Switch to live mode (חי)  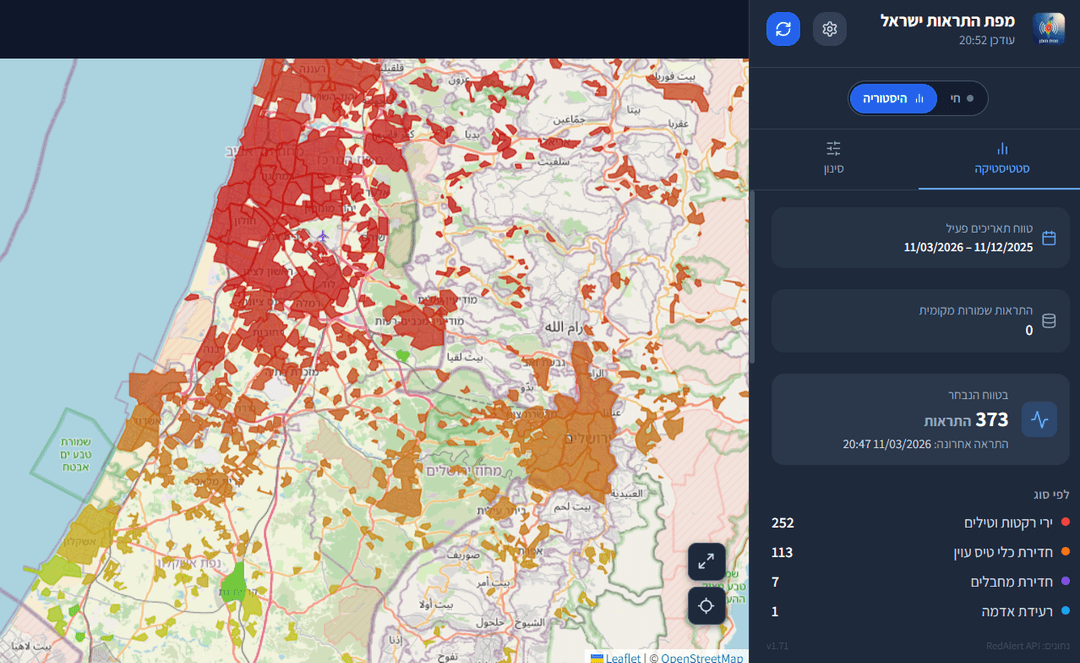(x=961, y=98)
